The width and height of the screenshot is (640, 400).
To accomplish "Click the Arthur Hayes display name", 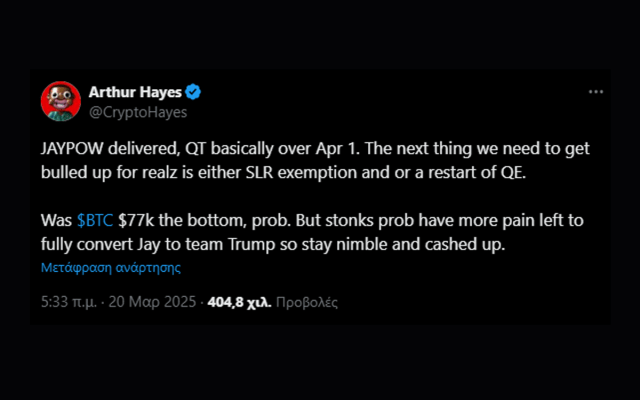I will 134,93.
